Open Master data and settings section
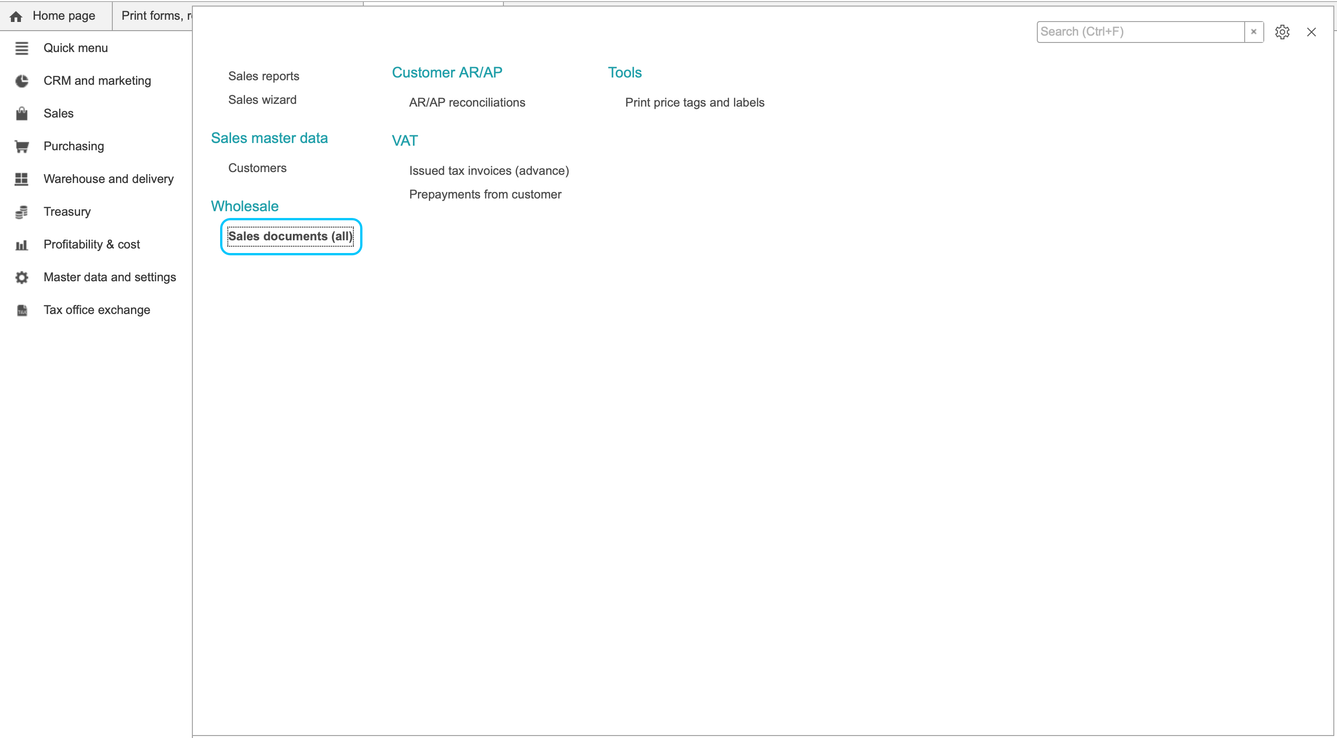Image resolution: width=1337 pixels, height=738 pixels. click(110, 277)
